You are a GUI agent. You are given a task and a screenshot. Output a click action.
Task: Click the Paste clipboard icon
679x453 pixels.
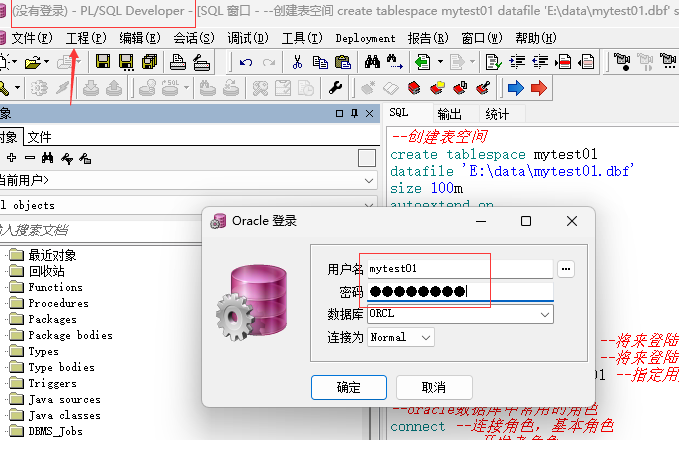click(x=343, y=62)
